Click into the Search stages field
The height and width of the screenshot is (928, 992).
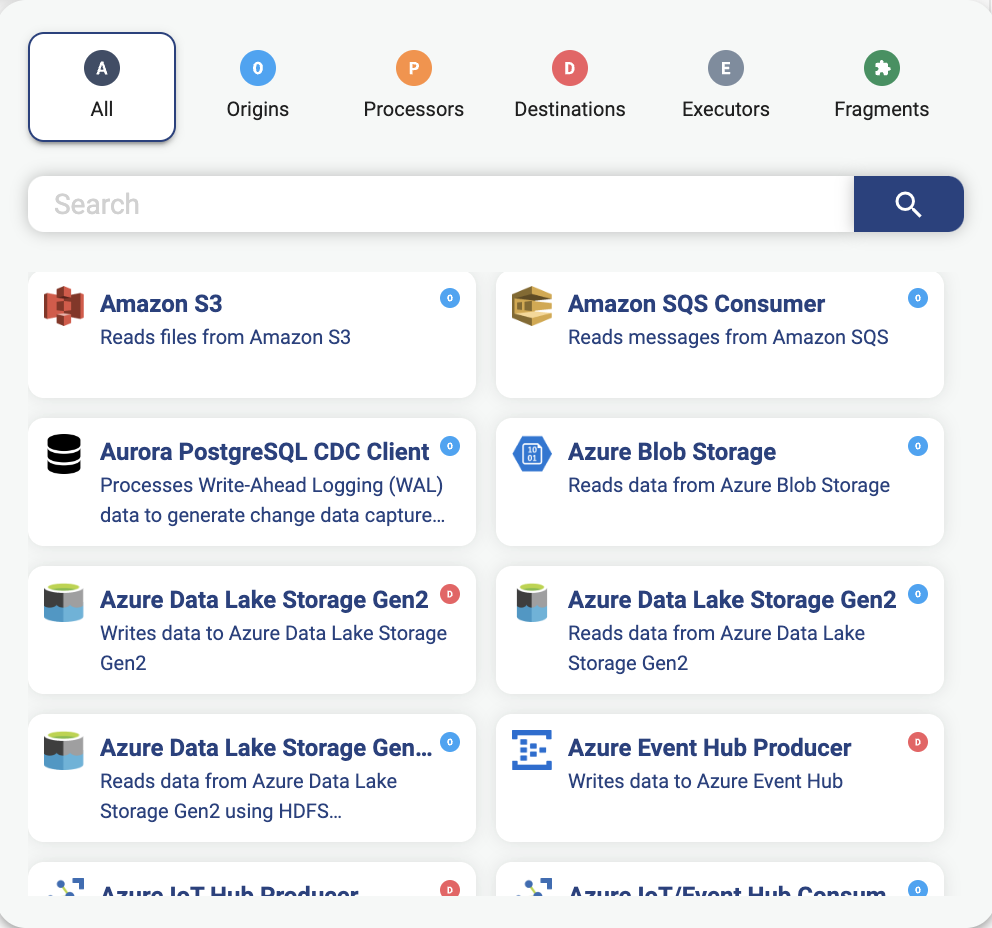(x=441, y=204)
